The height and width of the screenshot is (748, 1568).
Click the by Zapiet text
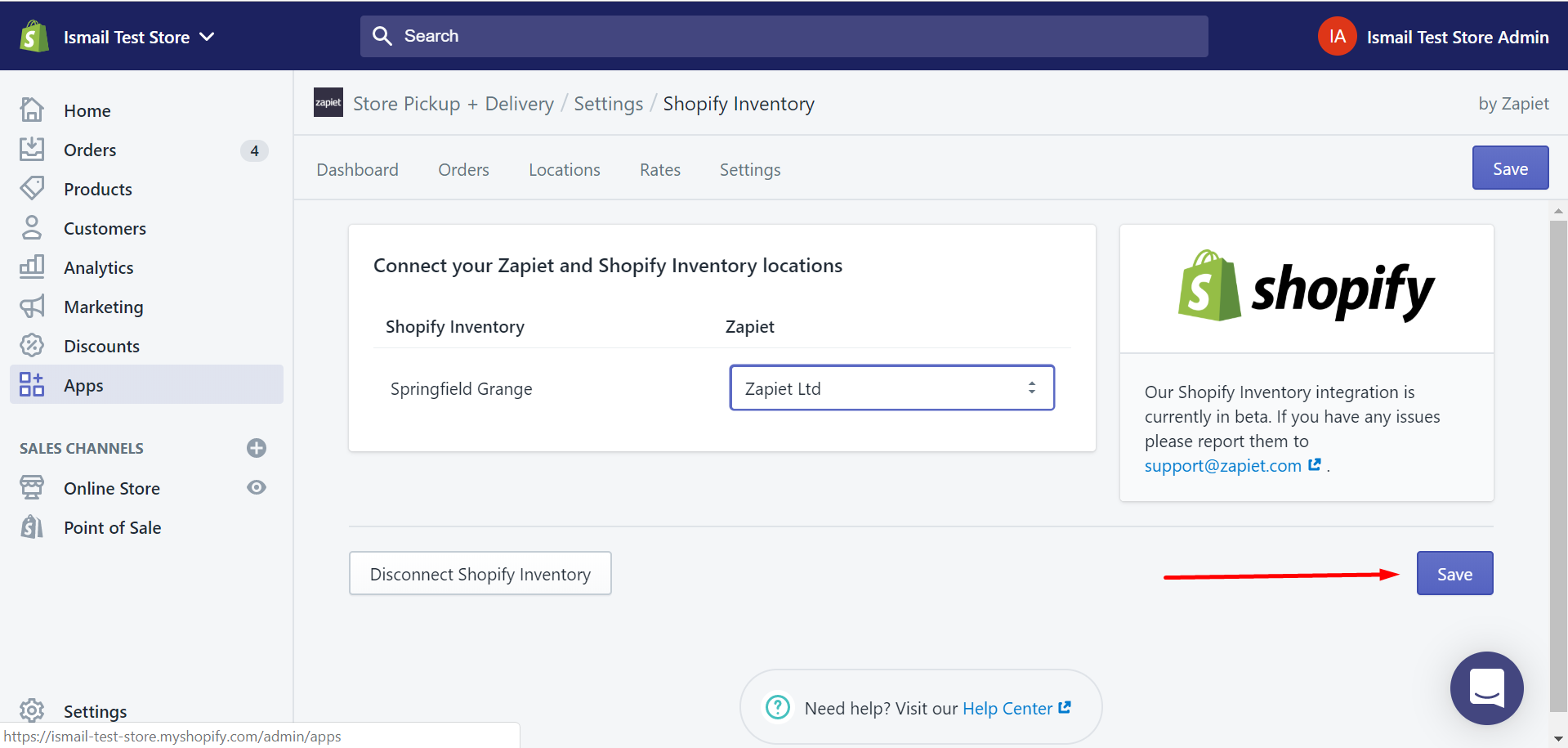click(1513, 104)
